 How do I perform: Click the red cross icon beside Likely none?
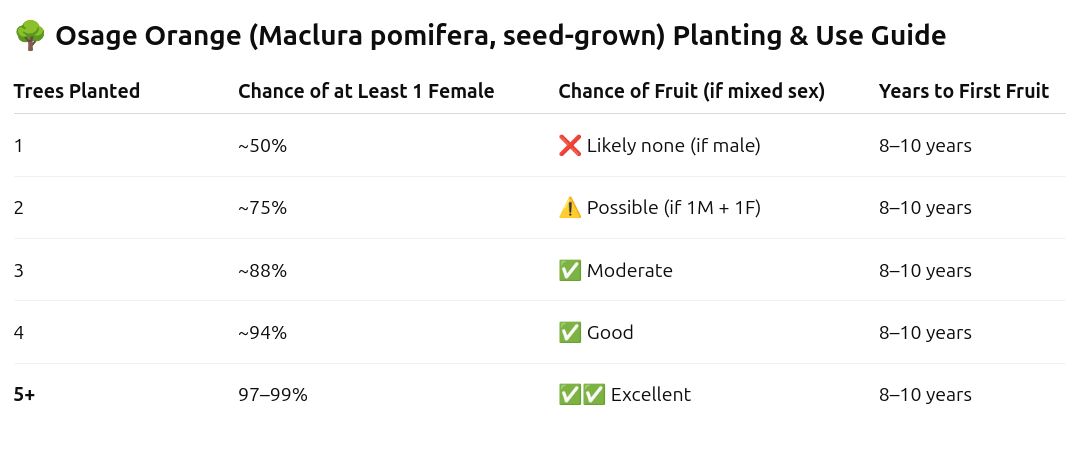pyautogui.click(x=570, y=146)
